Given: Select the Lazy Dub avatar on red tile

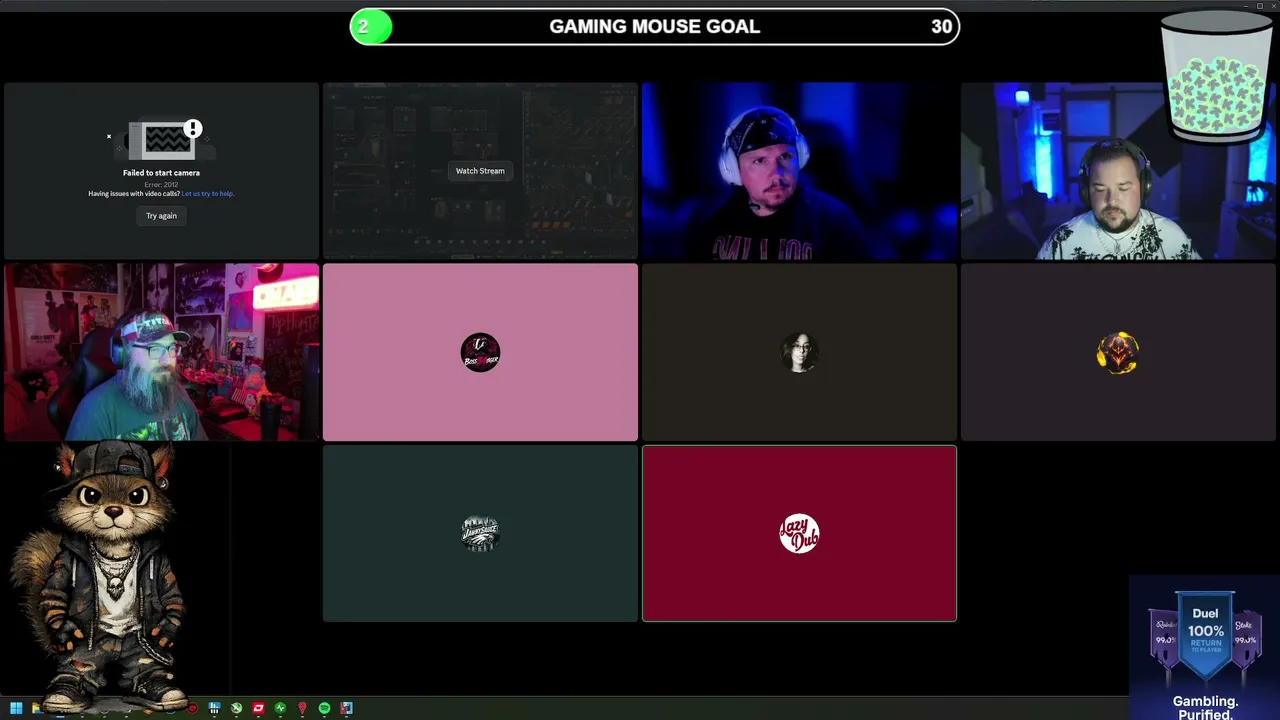Looking at the screenshot, I should click(799, 533).
